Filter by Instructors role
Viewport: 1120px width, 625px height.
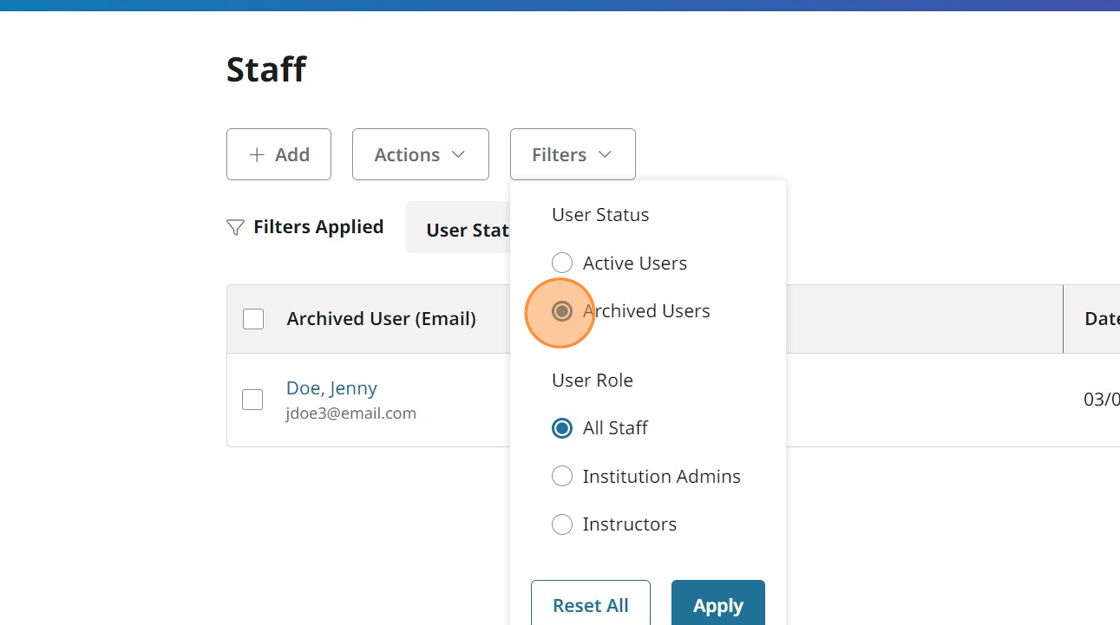pos(562,524)
